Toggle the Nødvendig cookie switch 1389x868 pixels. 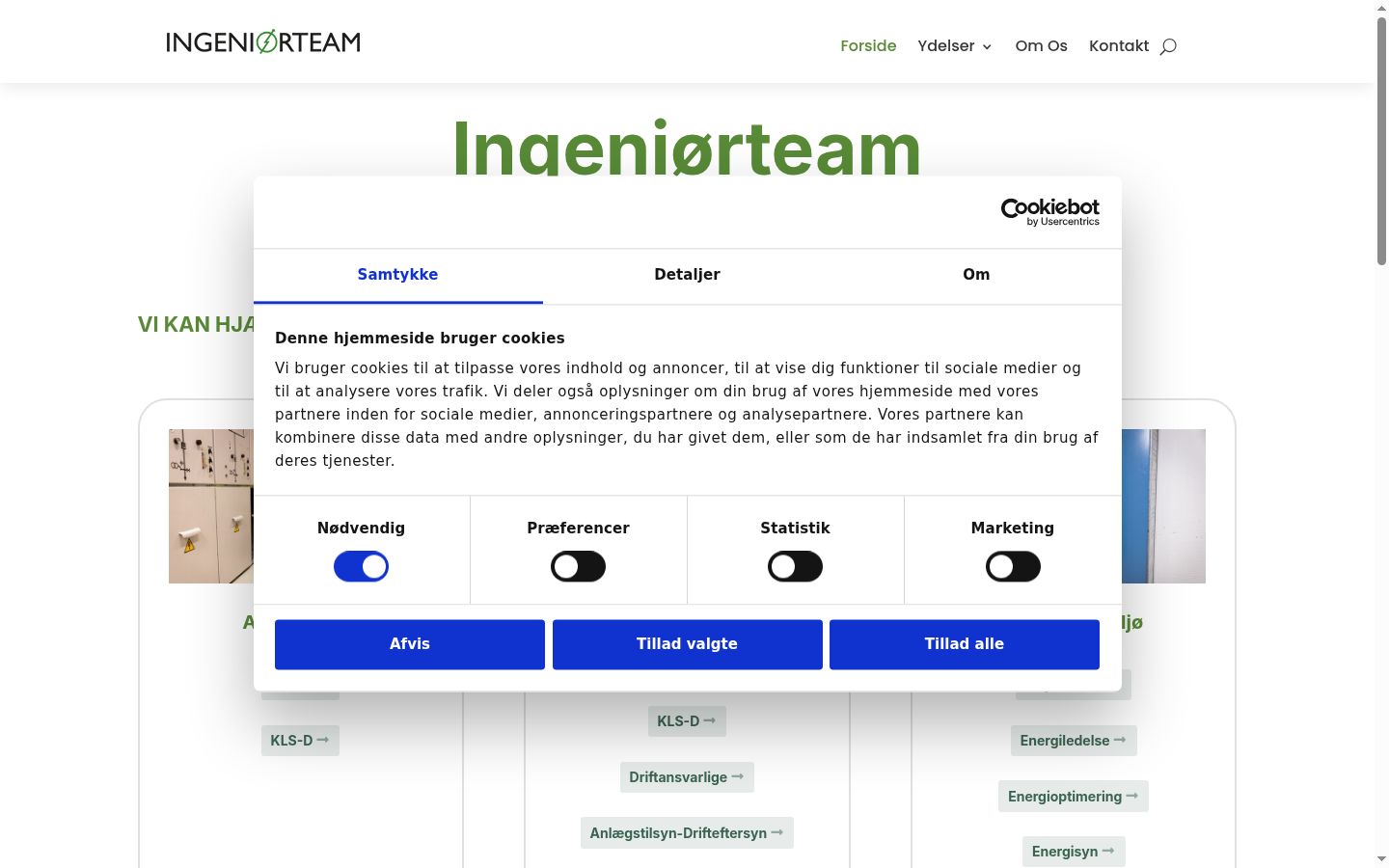361,566
